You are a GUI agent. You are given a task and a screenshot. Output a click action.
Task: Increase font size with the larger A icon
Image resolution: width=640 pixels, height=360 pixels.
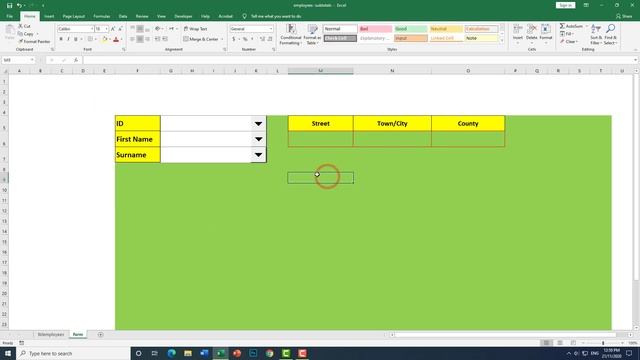pos(113,29)
